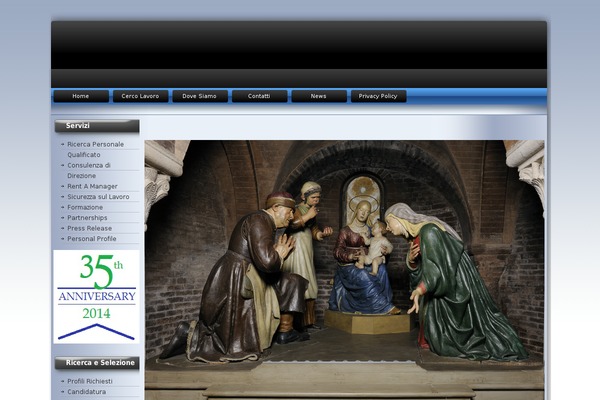
Task: Open the Candidatura link
Action: (x=87, y=392)
